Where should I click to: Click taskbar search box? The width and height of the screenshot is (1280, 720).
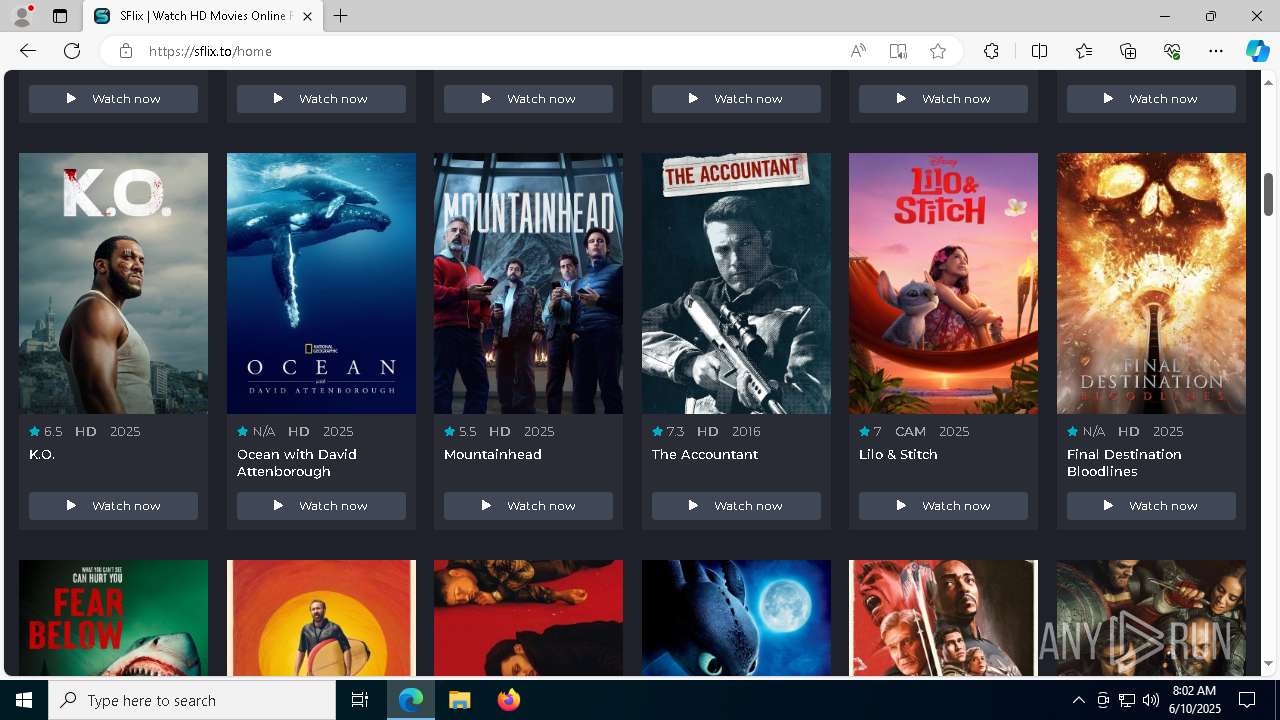[192, 700]
